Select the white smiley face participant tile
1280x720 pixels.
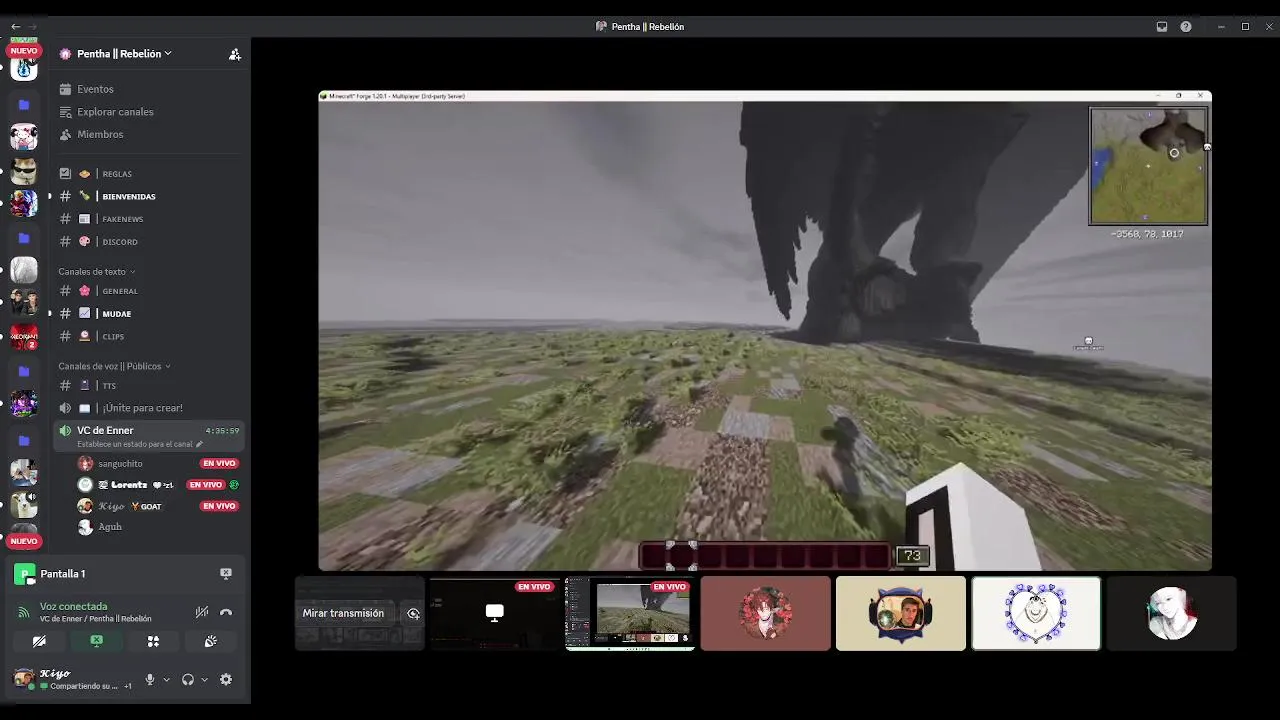coord(1036,614)
